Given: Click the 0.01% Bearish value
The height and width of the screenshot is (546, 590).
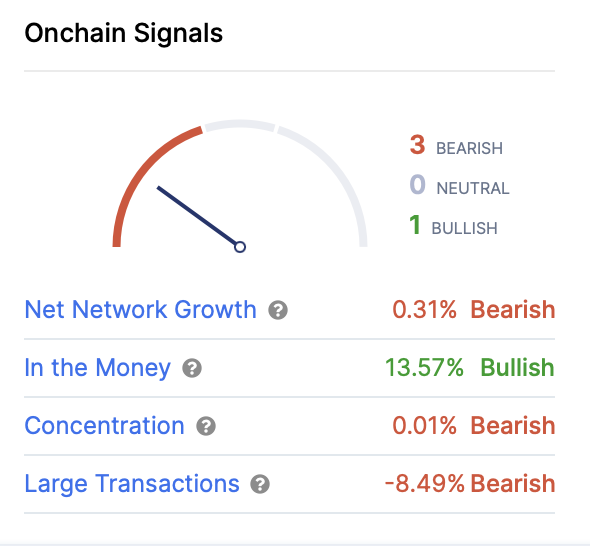Looking at the screenshot, I should (474, 426).
